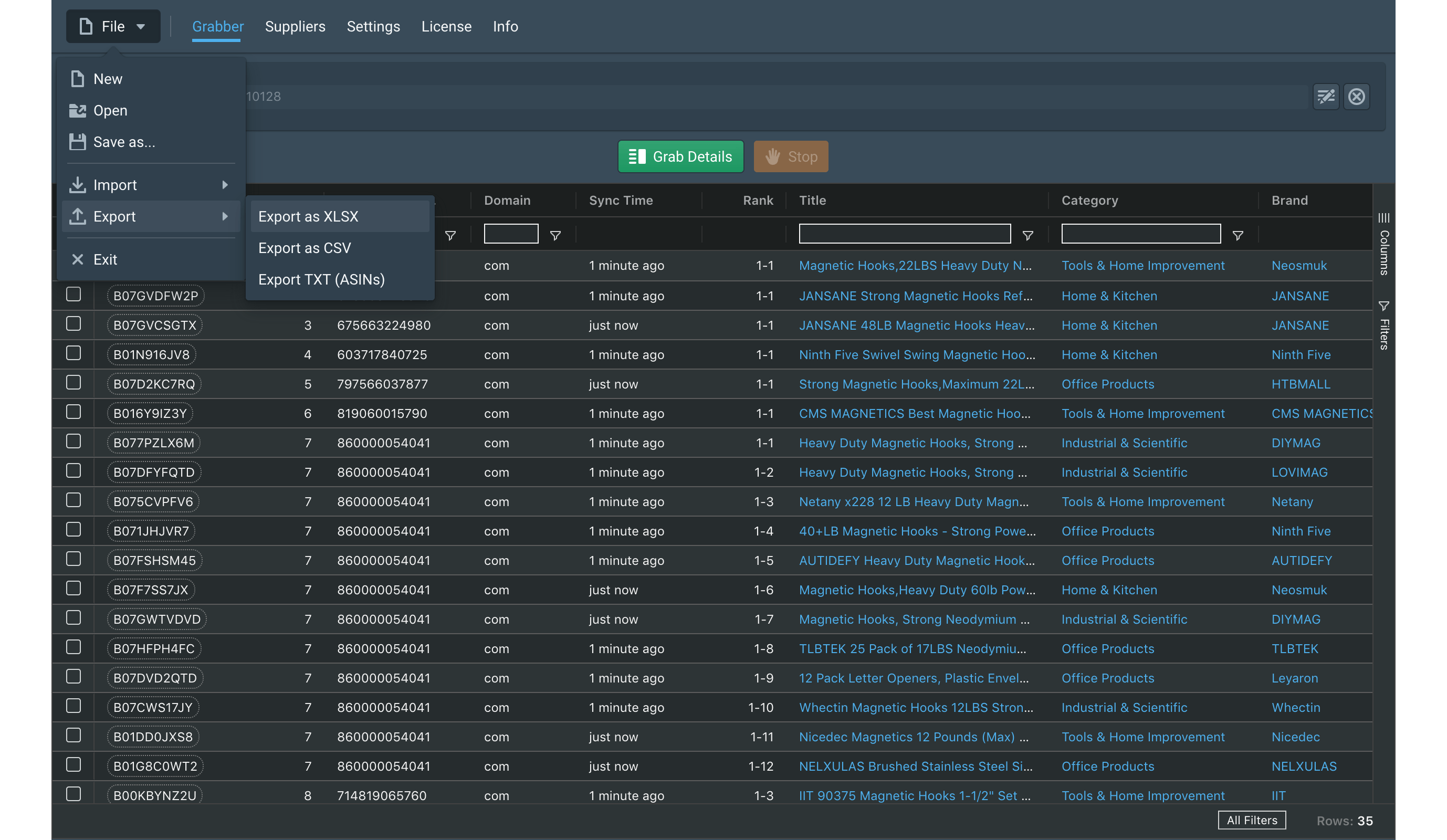1447x840 pixels.
Task: Expand the Import submenu
Action: point(151,185)
